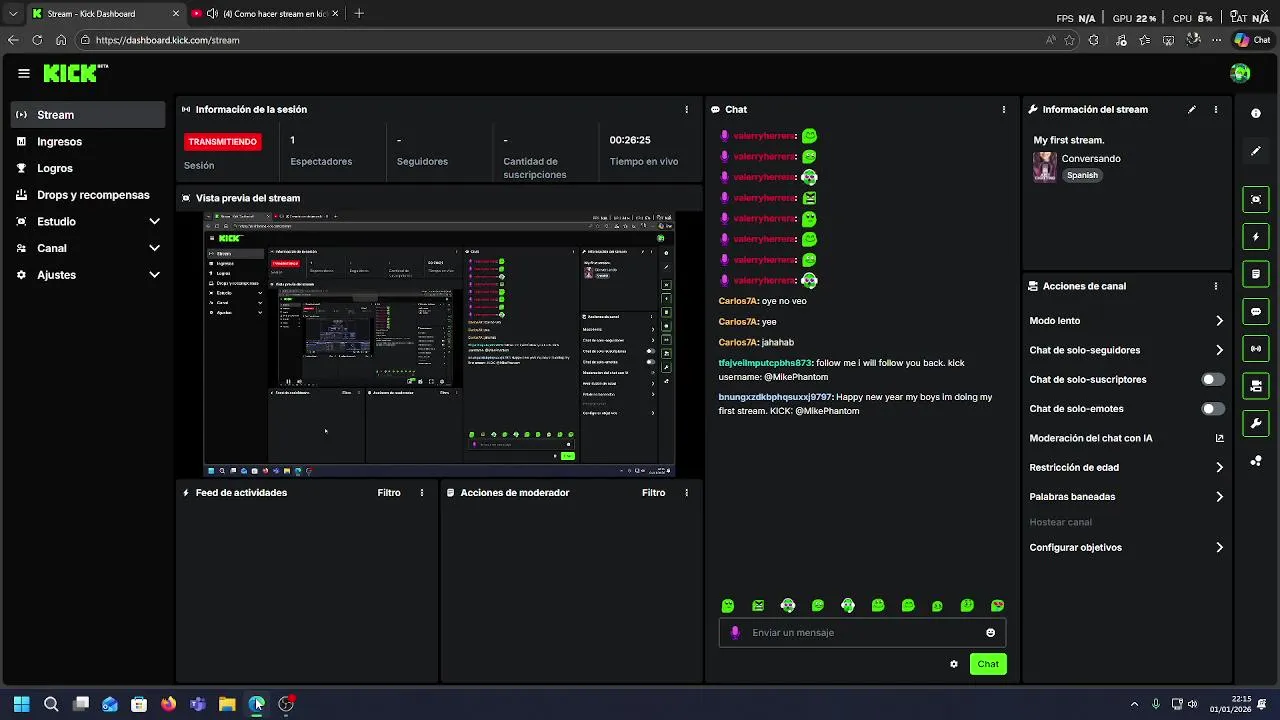Open Palabras baneadas options chevron

pyautogui.click(x=1219, y=497)
